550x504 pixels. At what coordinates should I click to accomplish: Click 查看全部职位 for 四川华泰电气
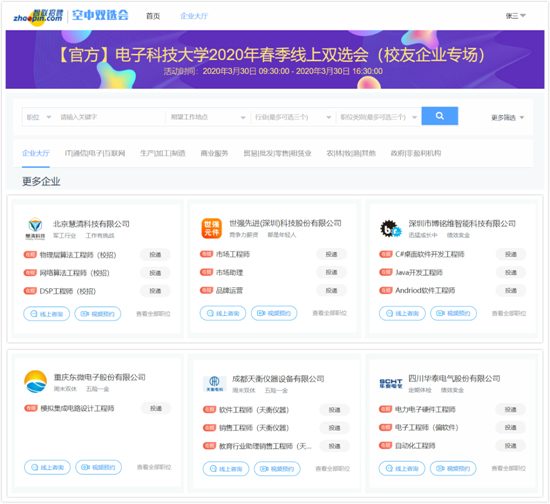pos(509,468)
